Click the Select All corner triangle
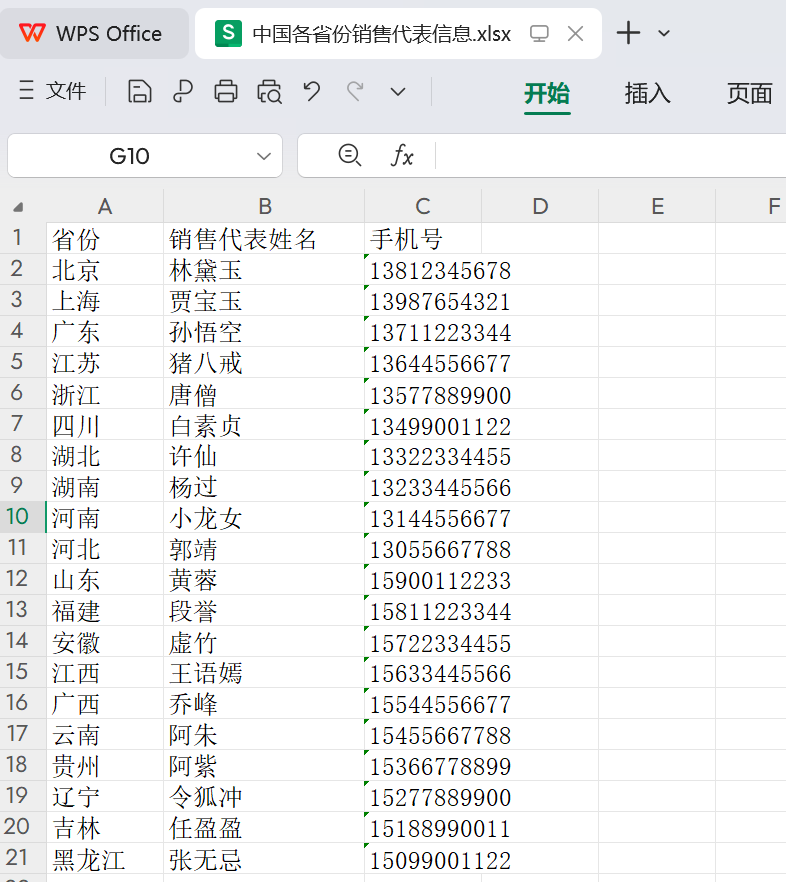Viewport: 786px width, 882px height. click(18, 207)
